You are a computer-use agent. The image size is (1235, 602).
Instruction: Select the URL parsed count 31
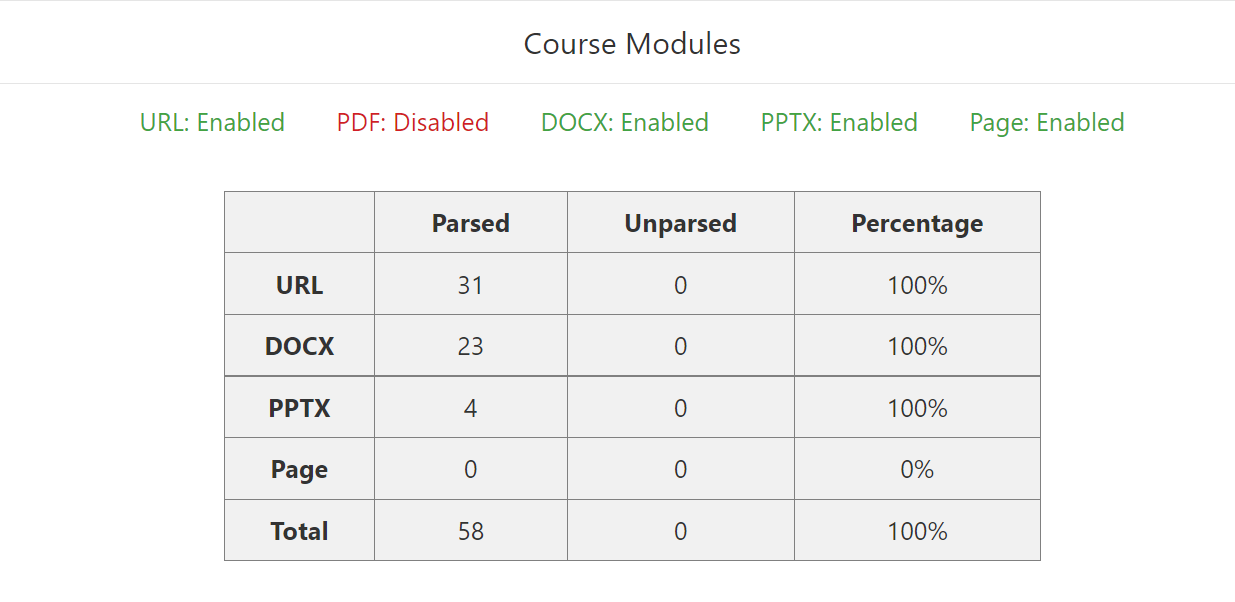[x=471, y=285]
